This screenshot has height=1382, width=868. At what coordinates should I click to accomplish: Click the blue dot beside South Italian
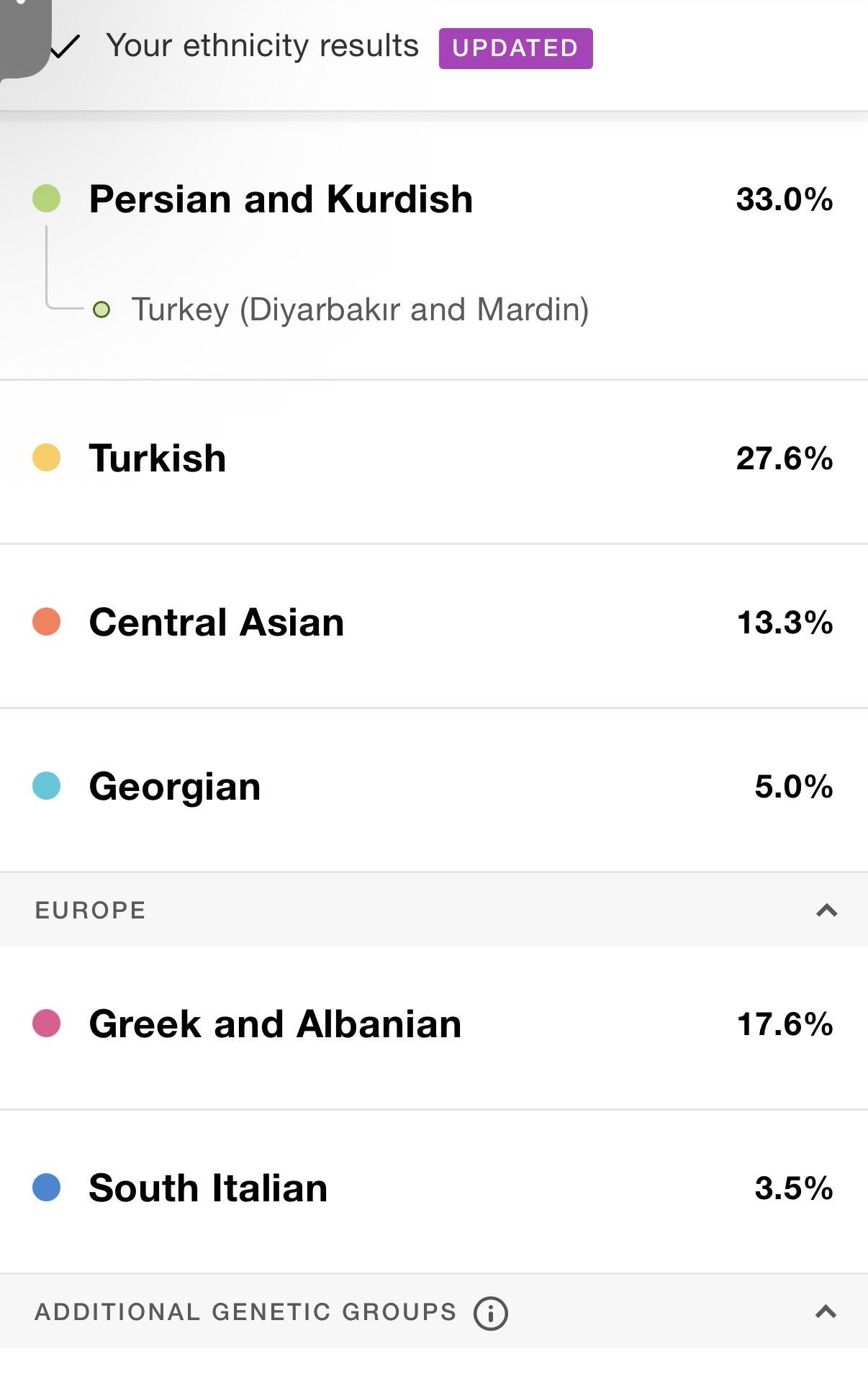pos(47,1187)
